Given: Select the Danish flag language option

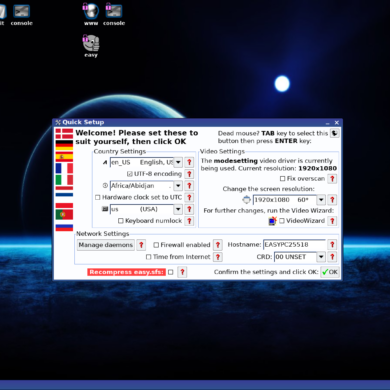Looking at the screenshot, I should (64, 134).
